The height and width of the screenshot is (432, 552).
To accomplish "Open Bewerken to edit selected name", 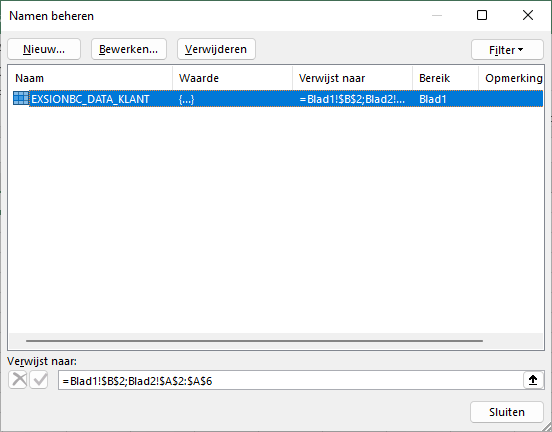I will tap(128, 49).
